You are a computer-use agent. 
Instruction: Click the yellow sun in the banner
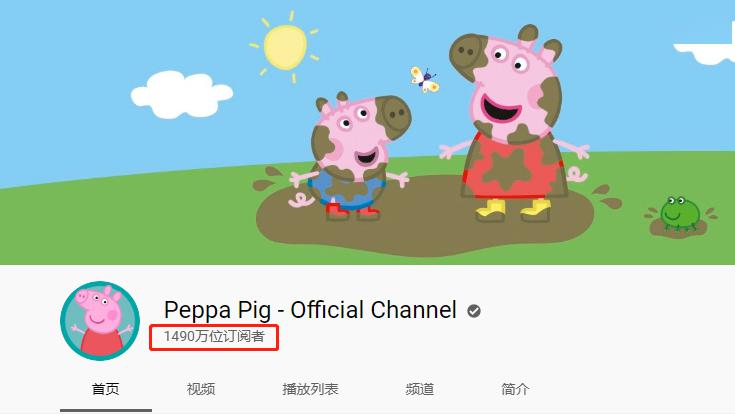(x=285, y=47)
